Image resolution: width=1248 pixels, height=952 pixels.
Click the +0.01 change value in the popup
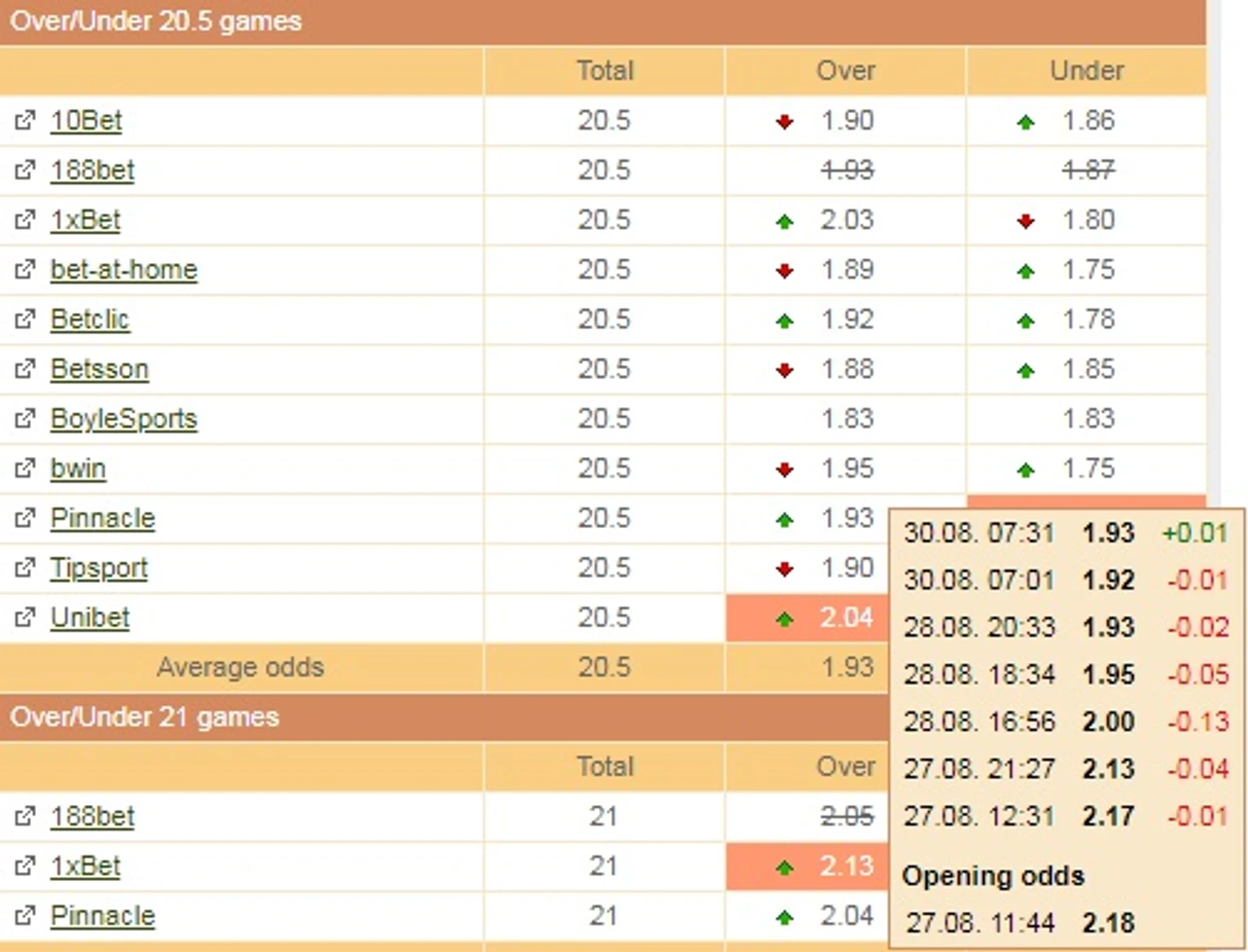pos(1195,533)
